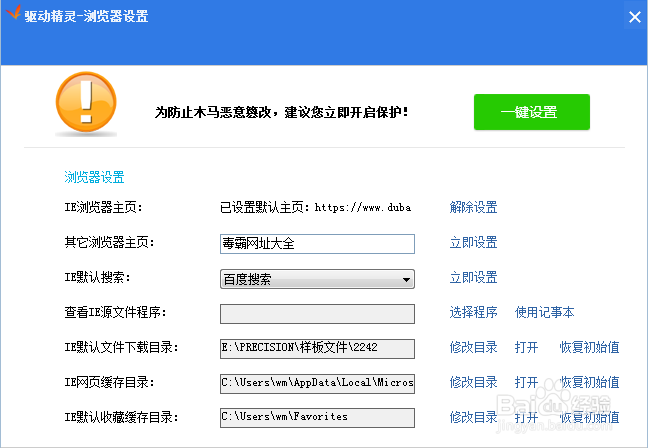Click the 驱动精灵-浏览器设置 window title

(x=86, y=16)
